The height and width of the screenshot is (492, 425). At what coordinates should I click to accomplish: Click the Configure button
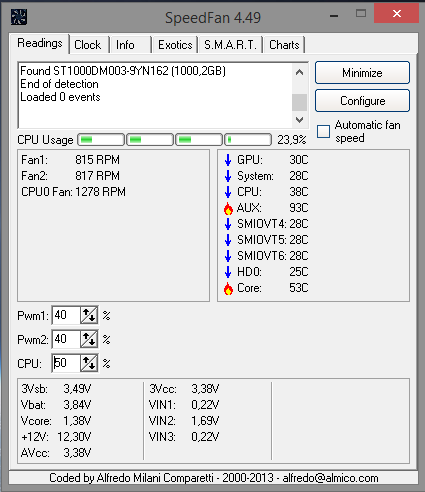click(362, 101)
